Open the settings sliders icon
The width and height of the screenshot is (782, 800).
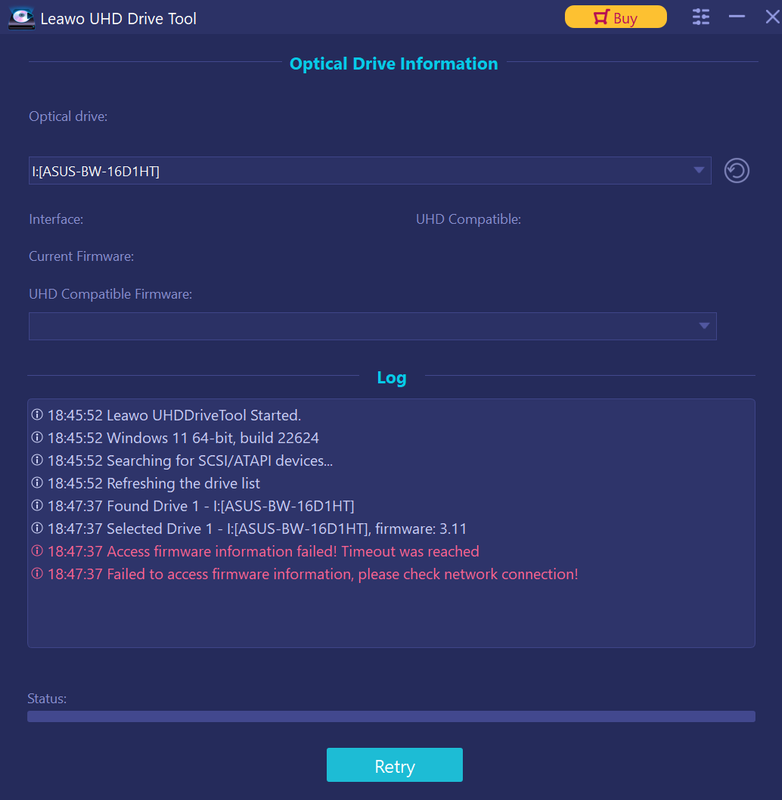[701, 17]
